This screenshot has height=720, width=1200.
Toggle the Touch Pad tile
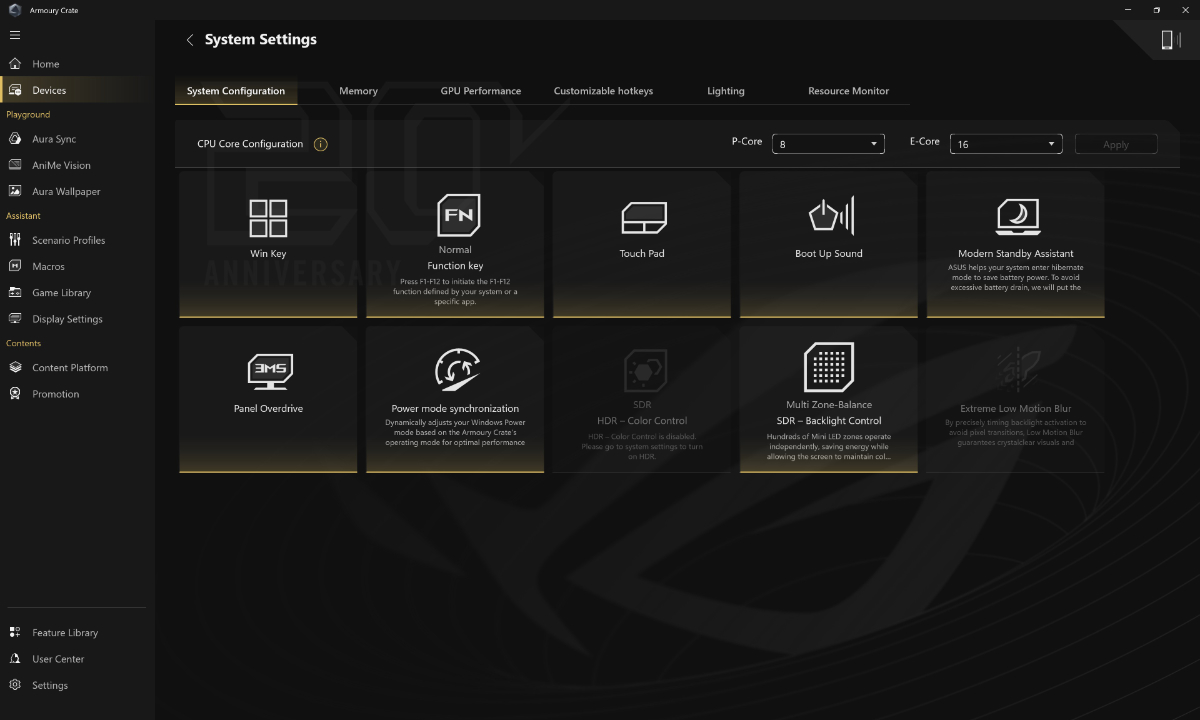point(642,245)
